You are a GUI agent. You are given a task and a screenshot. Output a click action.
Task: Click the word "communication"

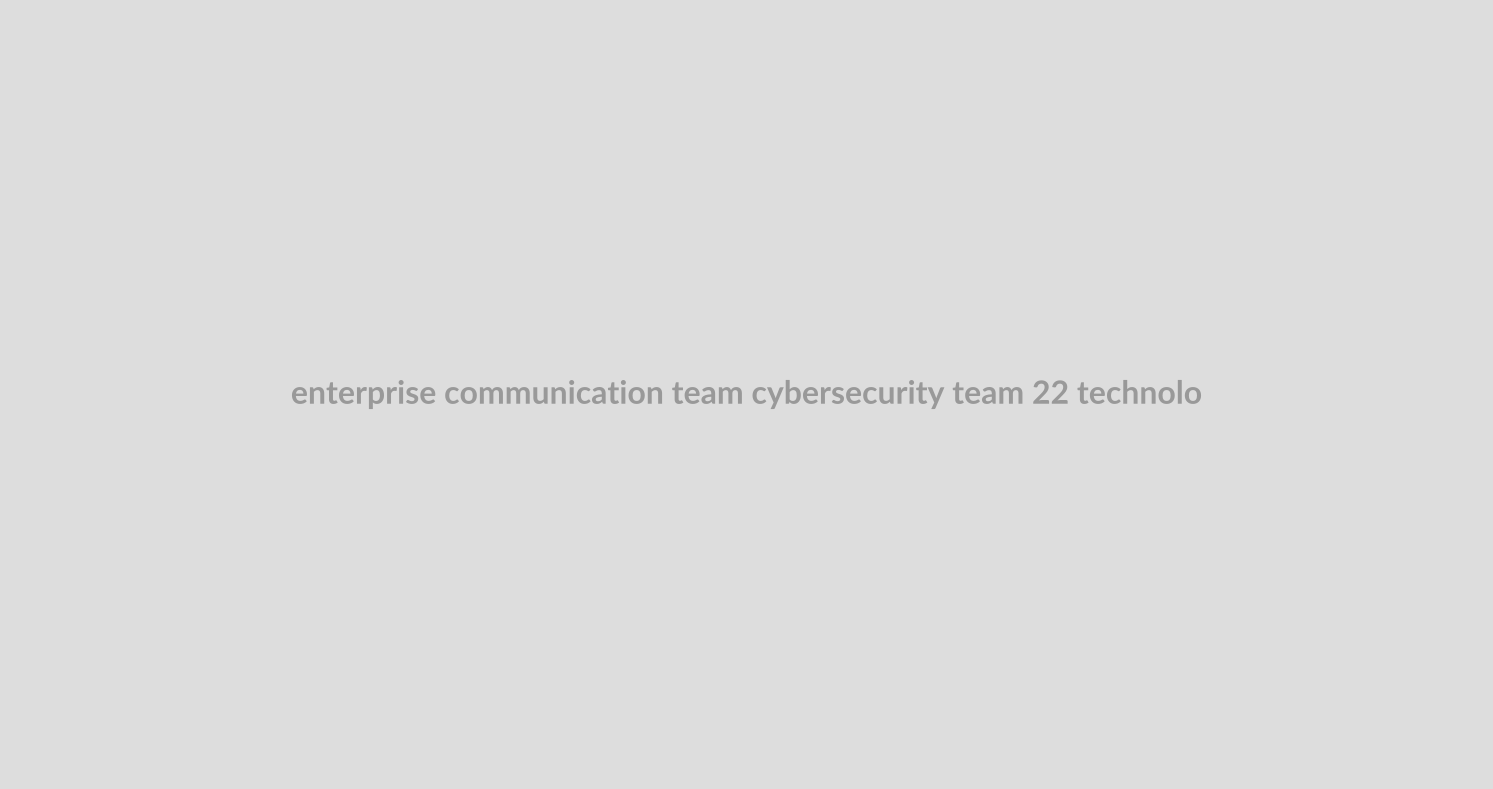[553, 393]
